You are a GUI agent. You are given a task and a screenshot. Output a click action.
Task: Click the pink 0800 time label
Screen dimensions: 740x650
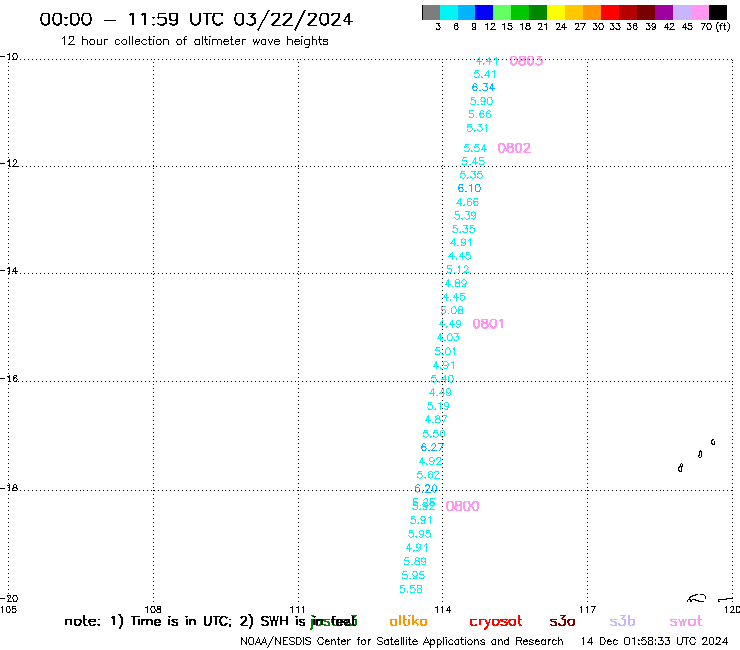462,506
